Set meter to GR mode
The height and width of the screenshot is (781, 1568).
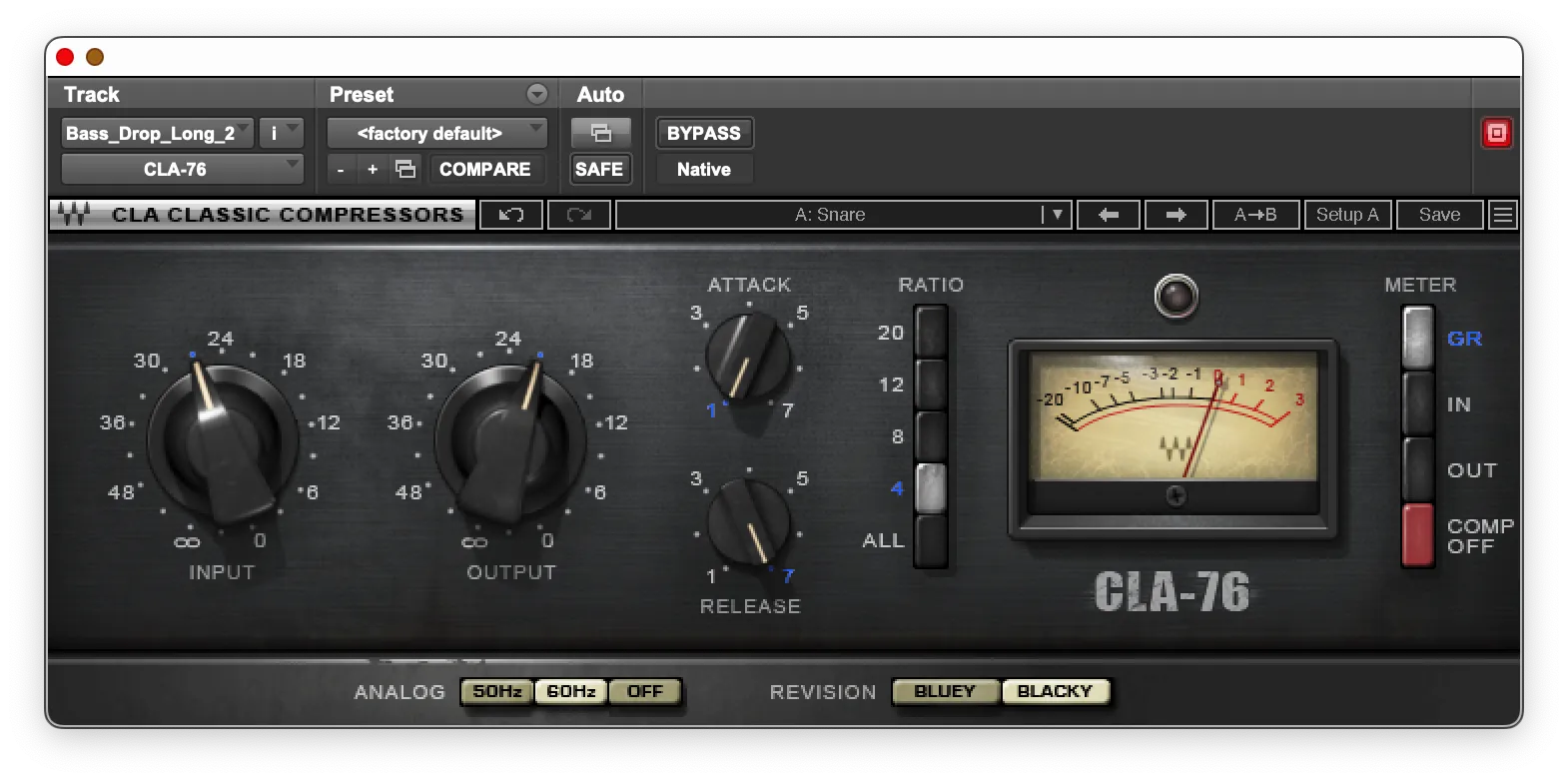[1418, 338]
